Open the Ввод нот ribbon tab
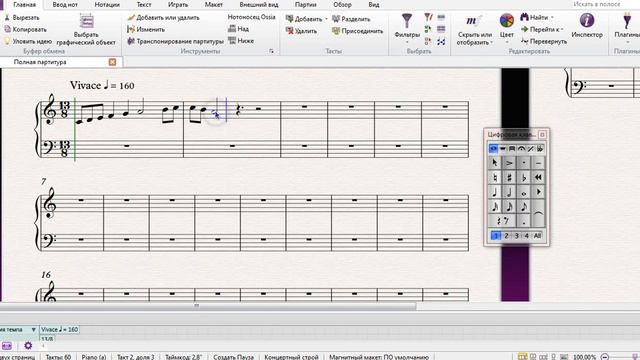The width and height of the screenshot is (640, 360). [x=65, y=4]
